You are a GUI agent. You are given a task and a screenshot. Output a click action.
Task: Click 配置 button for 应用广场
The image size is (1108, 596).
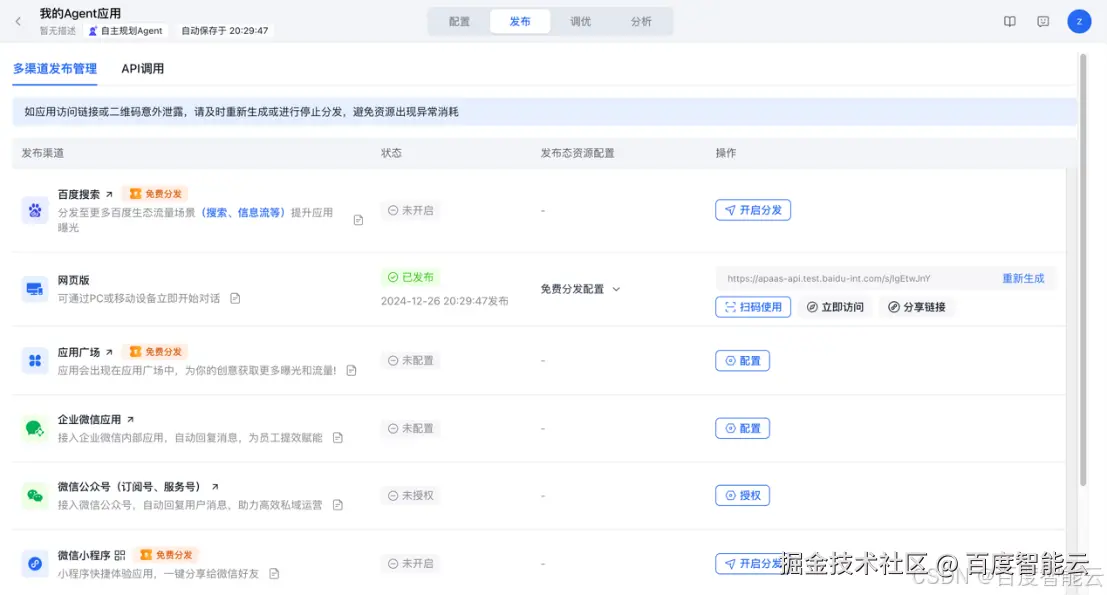tap(742, 361)
